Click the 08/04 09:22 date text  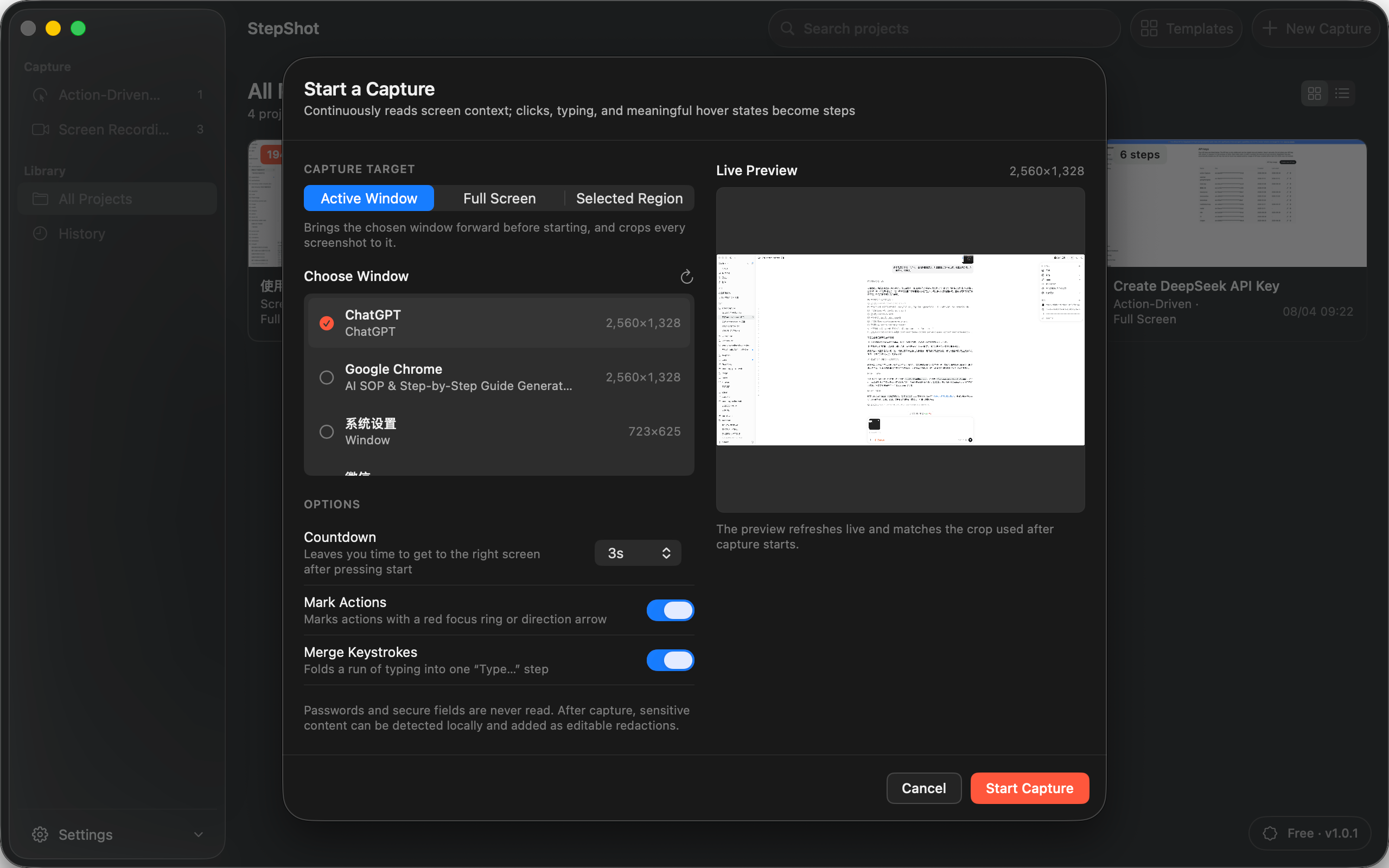click(x=1318, y=312)
